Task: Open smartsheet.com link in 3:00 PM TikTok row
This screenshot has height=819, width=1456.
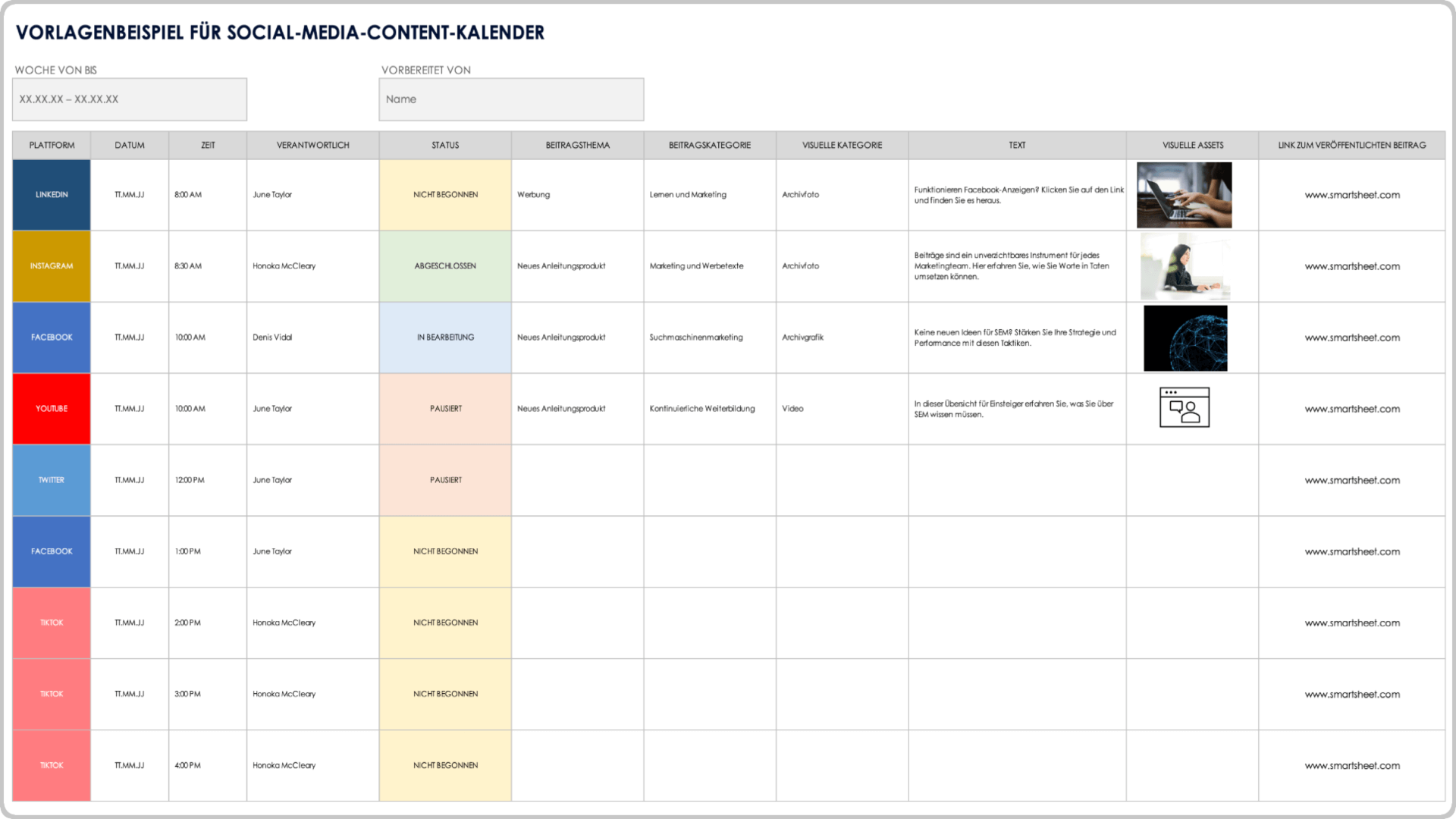Action: 1352,694
